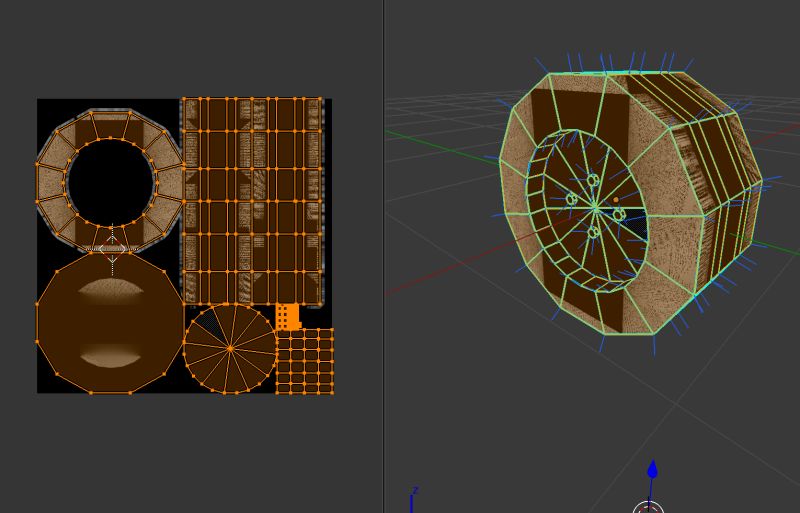Select the small square grid UV island
This screenshot has width=800, height=513.
tap(305, 361)
